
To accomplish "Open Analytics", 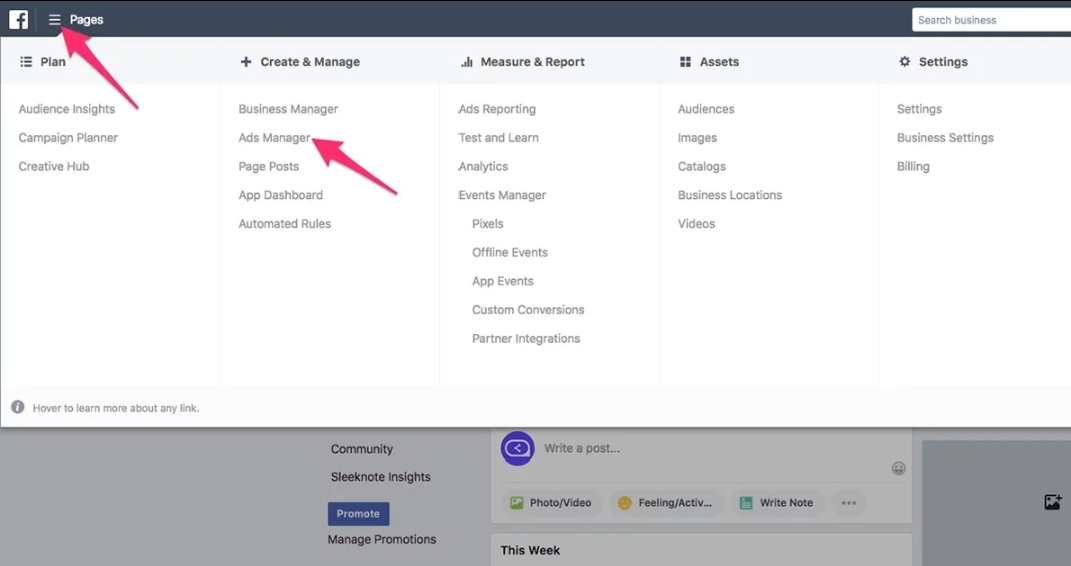I will pyautogui.click(x=483, y=167).
